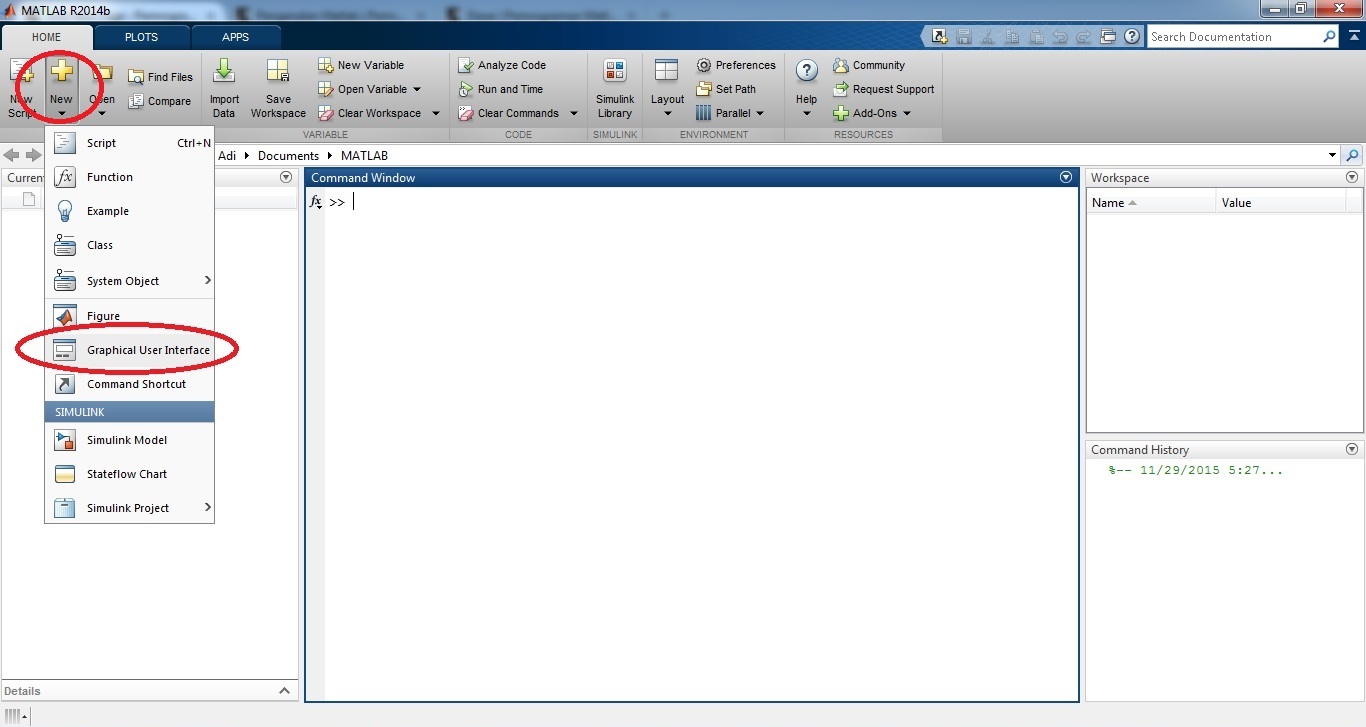
Task: Open the Clear Workspace dropdown arrow
Action: 435,114
